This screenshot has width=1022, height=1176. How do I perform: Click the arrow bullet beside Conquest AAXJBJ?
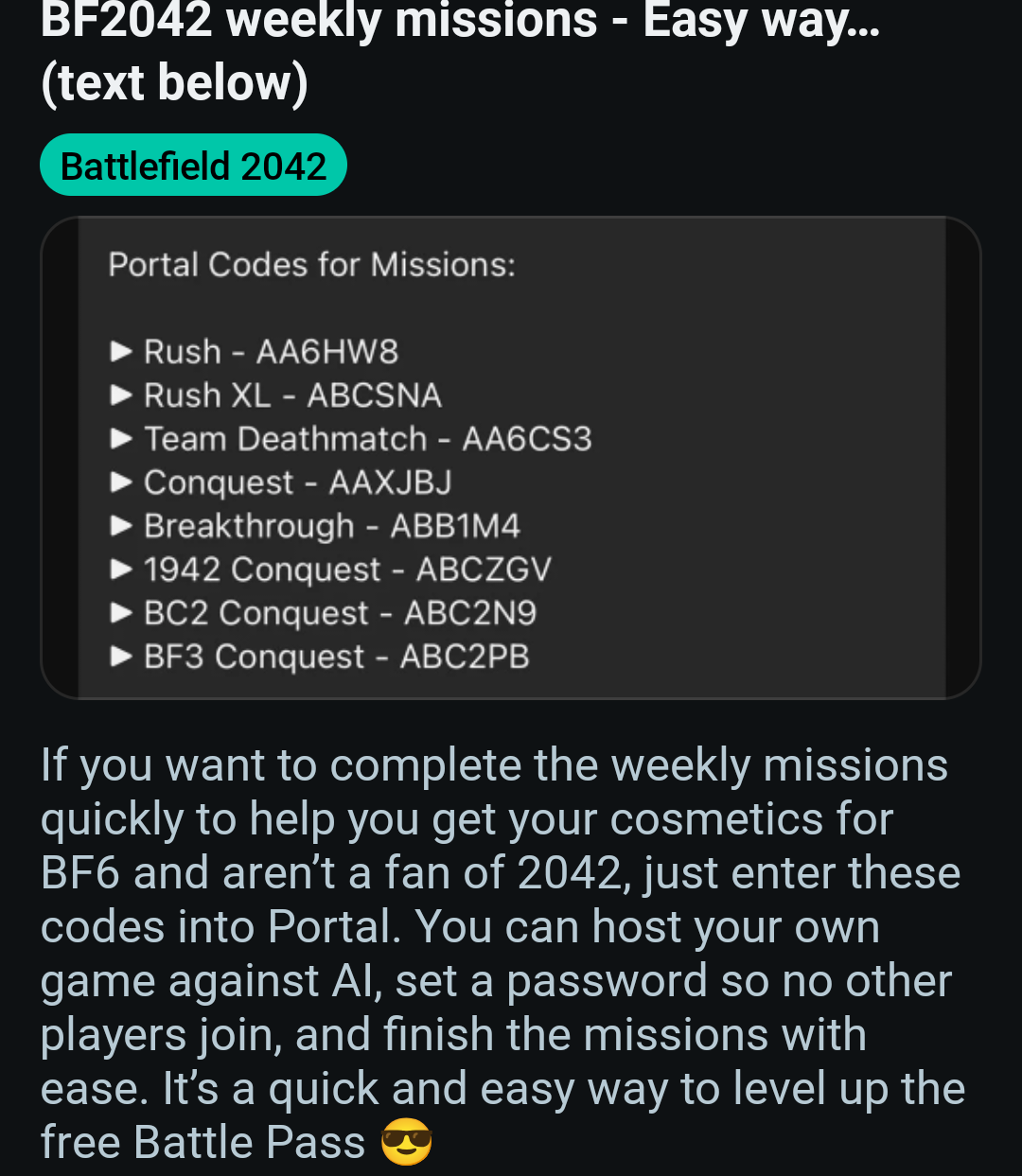[121, 483]
